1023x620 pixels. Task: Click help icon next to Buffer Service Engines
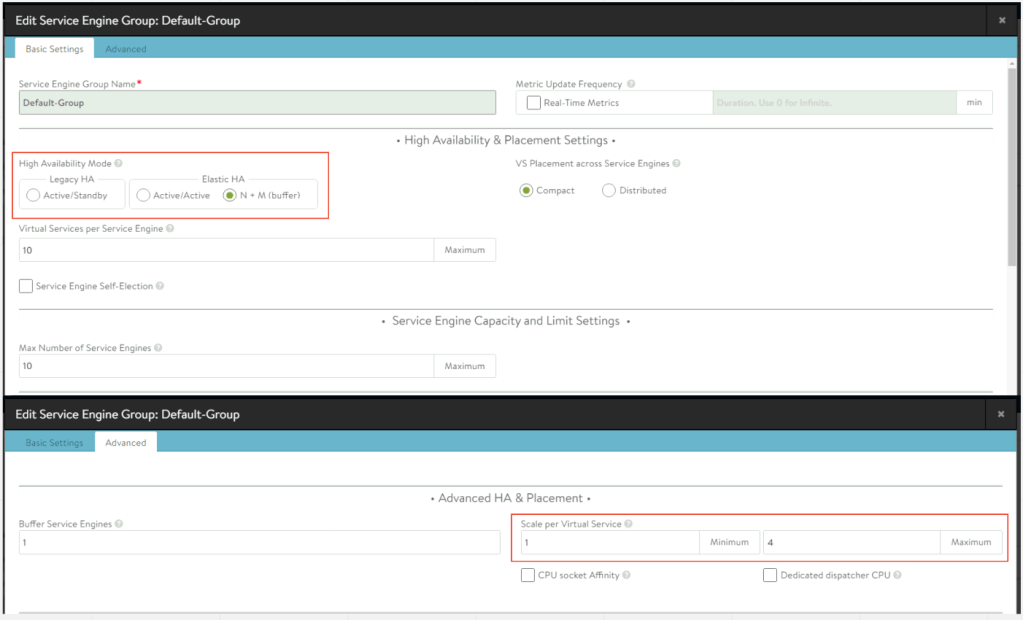(x=120, y=524)
